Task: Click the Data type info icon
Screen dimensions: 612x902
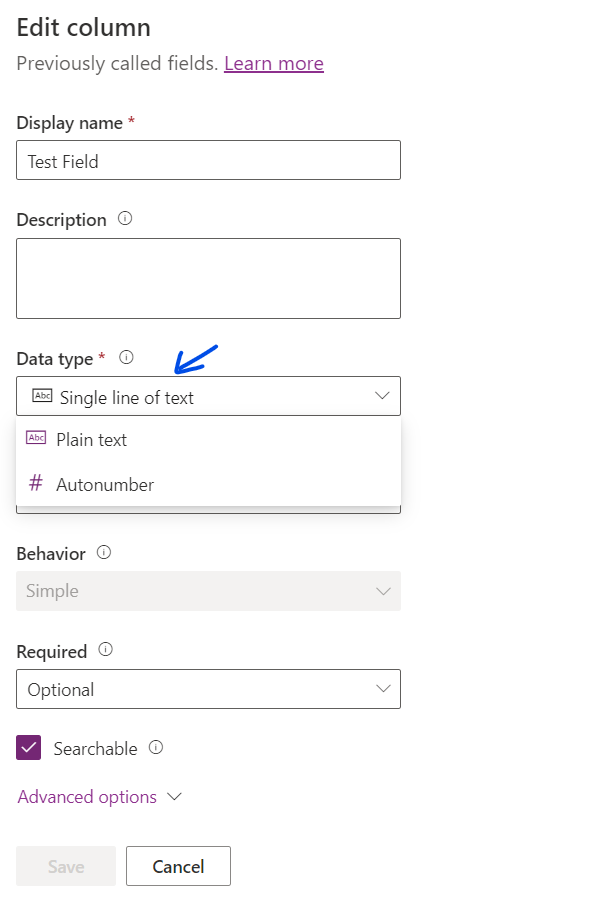Action: point(126,357)
